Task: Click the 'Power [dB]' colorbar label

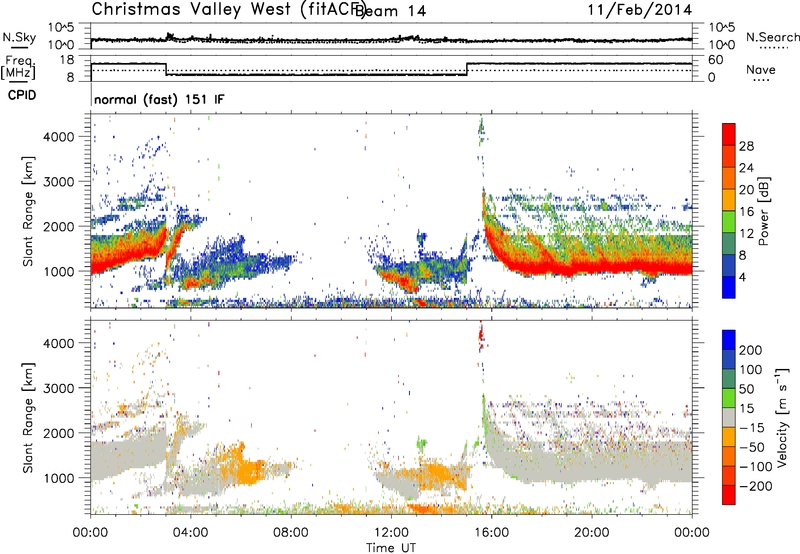Action: click(x=763, y=211)
